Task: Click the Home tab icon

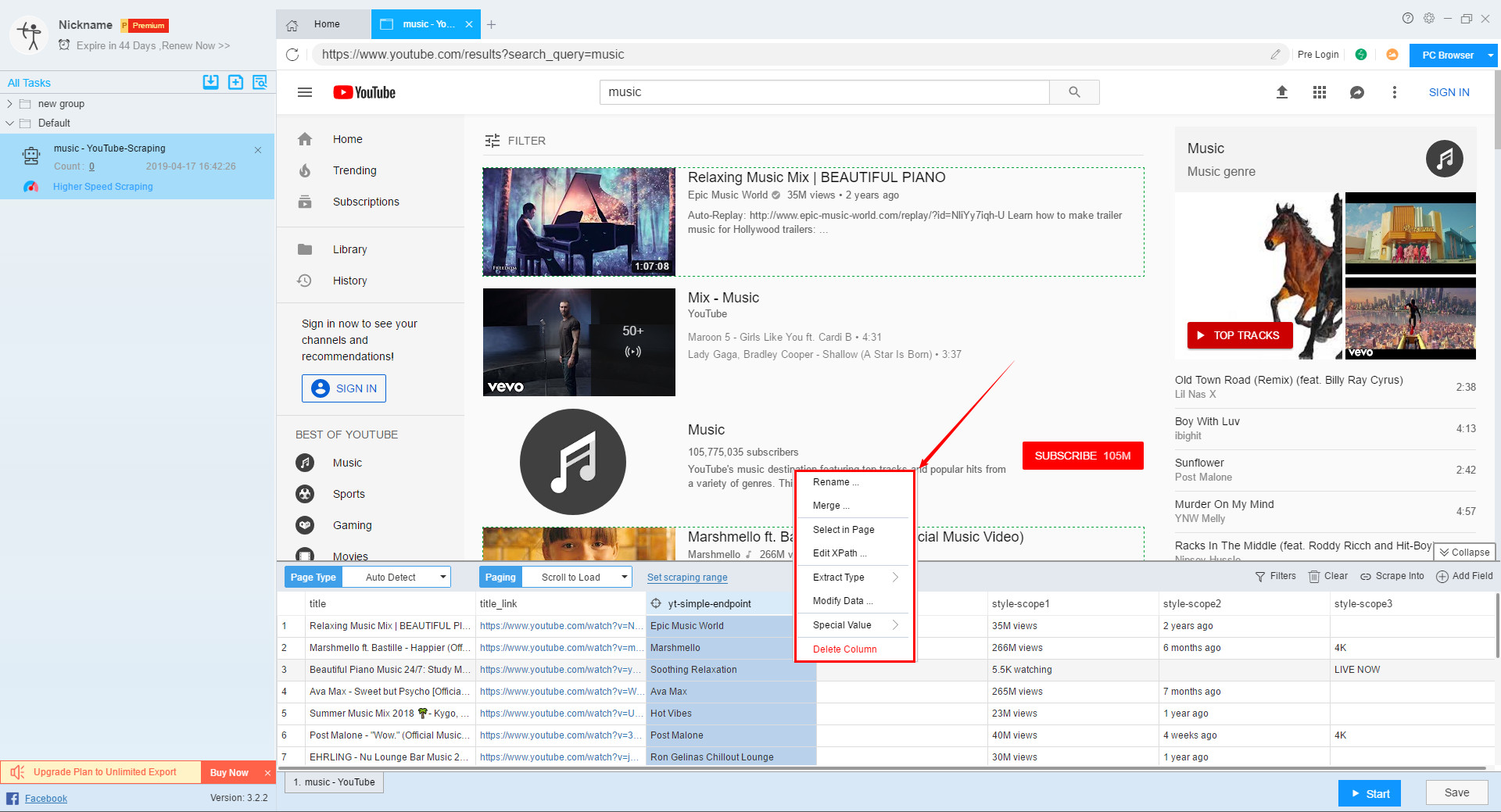Action: pyautogui.click(x=292, y=25)
